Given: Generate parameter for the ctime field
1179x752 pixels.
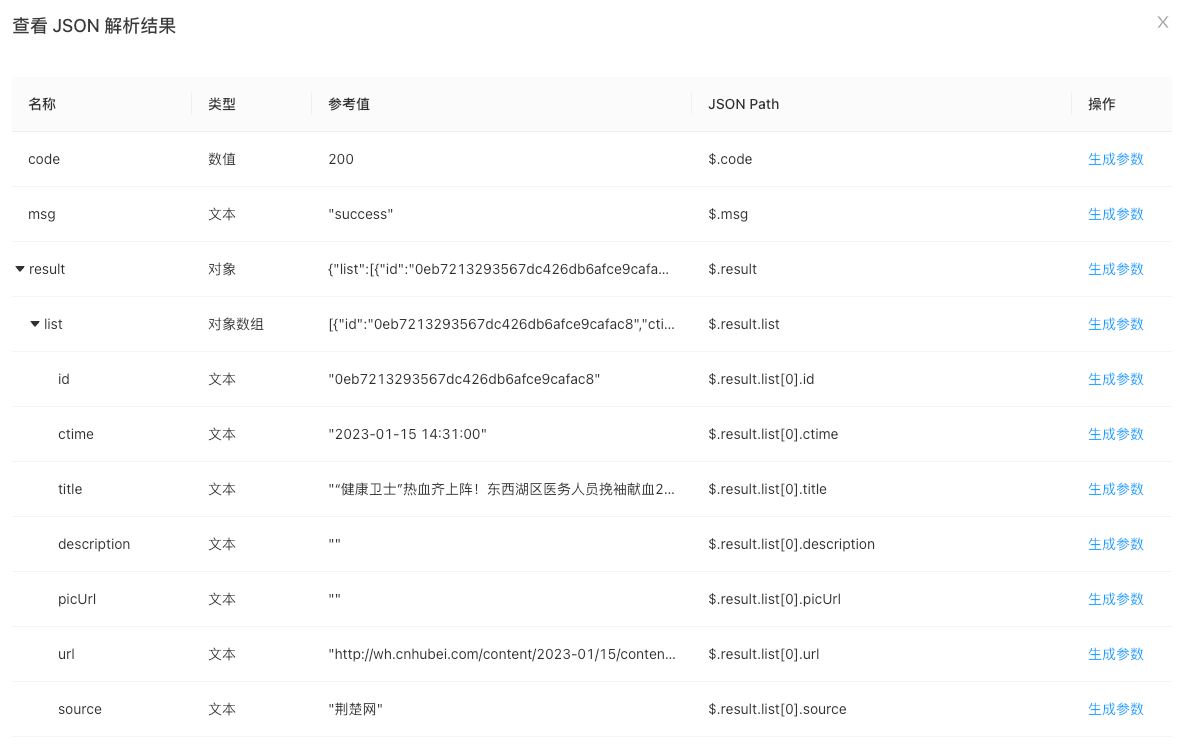Looking at the screenshot, I should point(1115,434).
